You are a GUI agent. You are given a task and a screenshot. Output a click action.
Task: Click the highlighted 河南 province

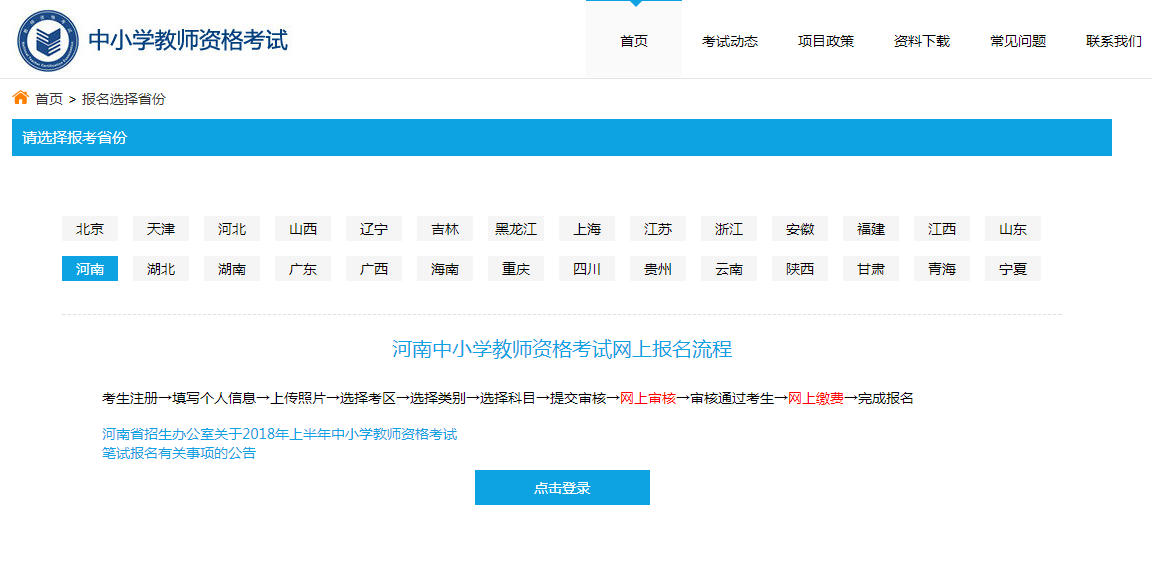90,268
